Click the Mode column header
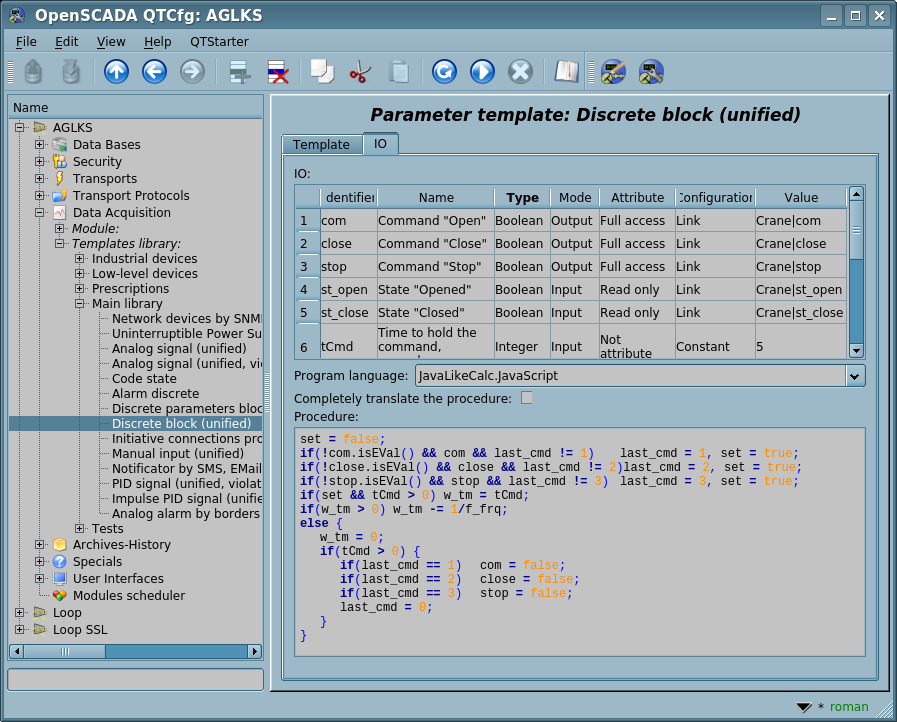The image size is (897, 722). [575, 197]
